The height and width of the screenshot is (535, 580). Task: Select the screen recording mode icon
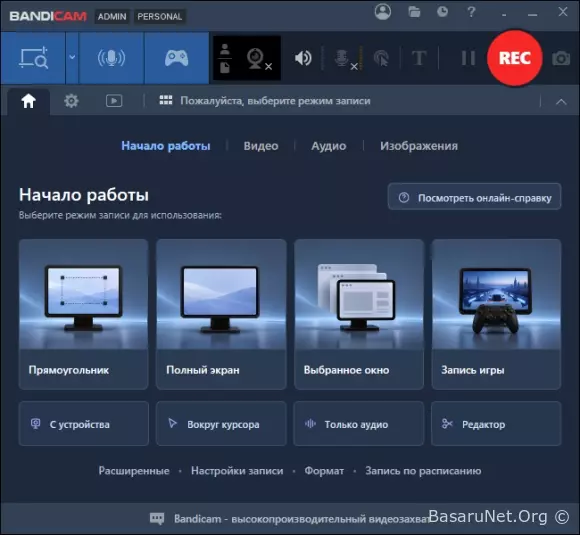tap(33, 58)
